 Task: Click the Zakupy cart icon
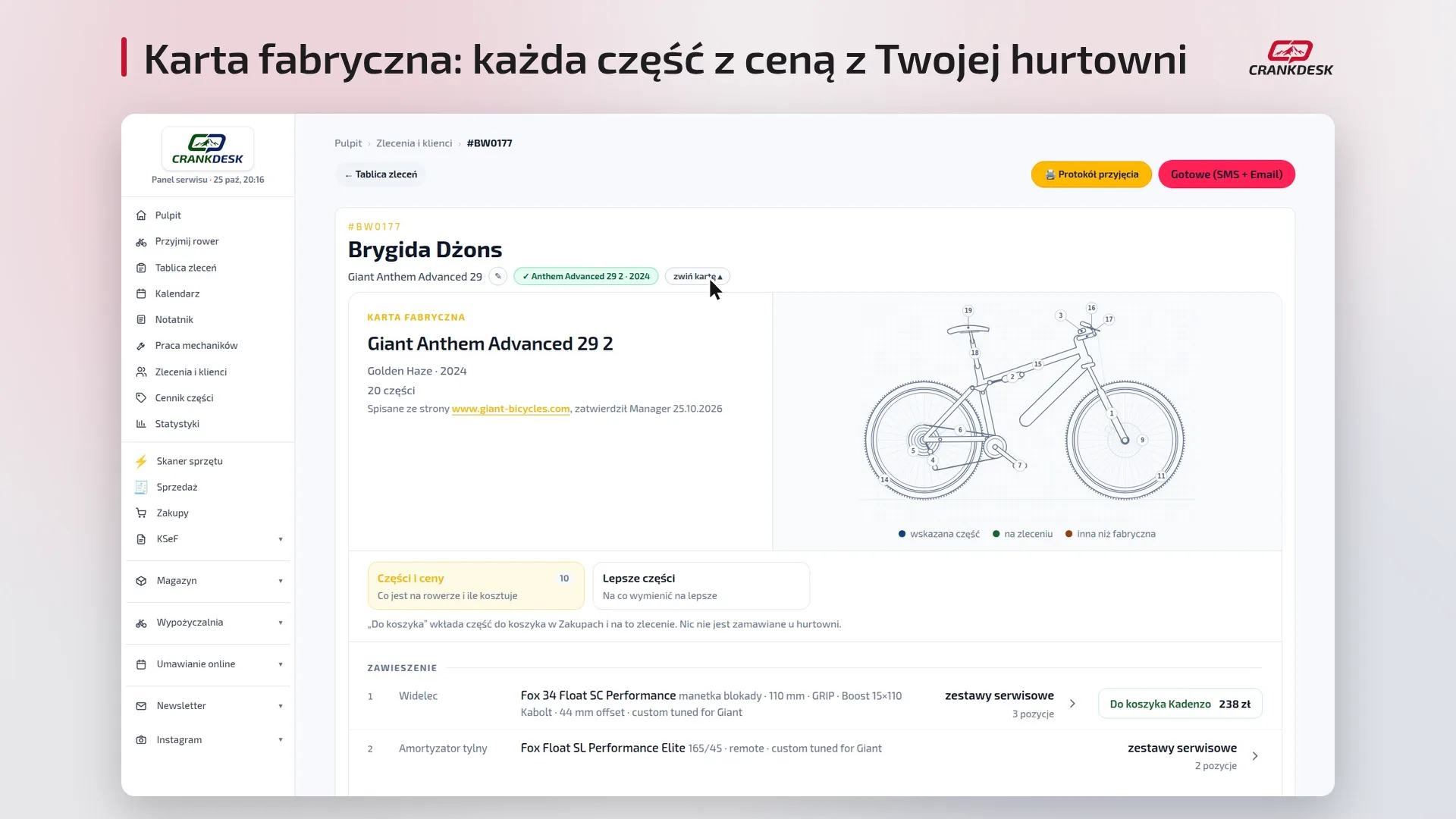tap(141, 513)
